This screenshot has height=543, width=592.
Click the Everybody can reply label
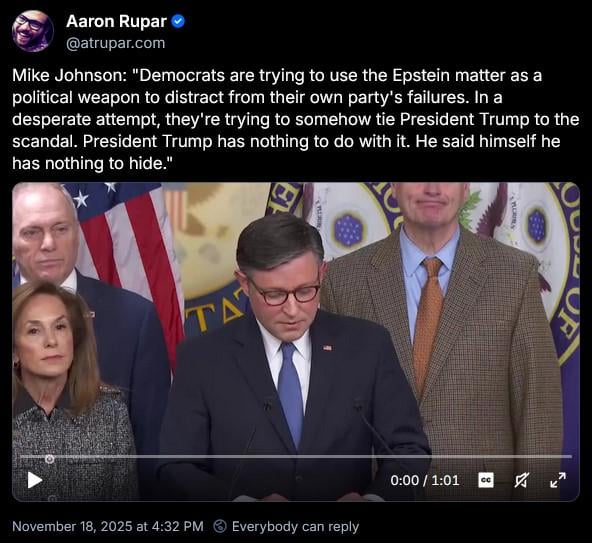click(295, 526)
